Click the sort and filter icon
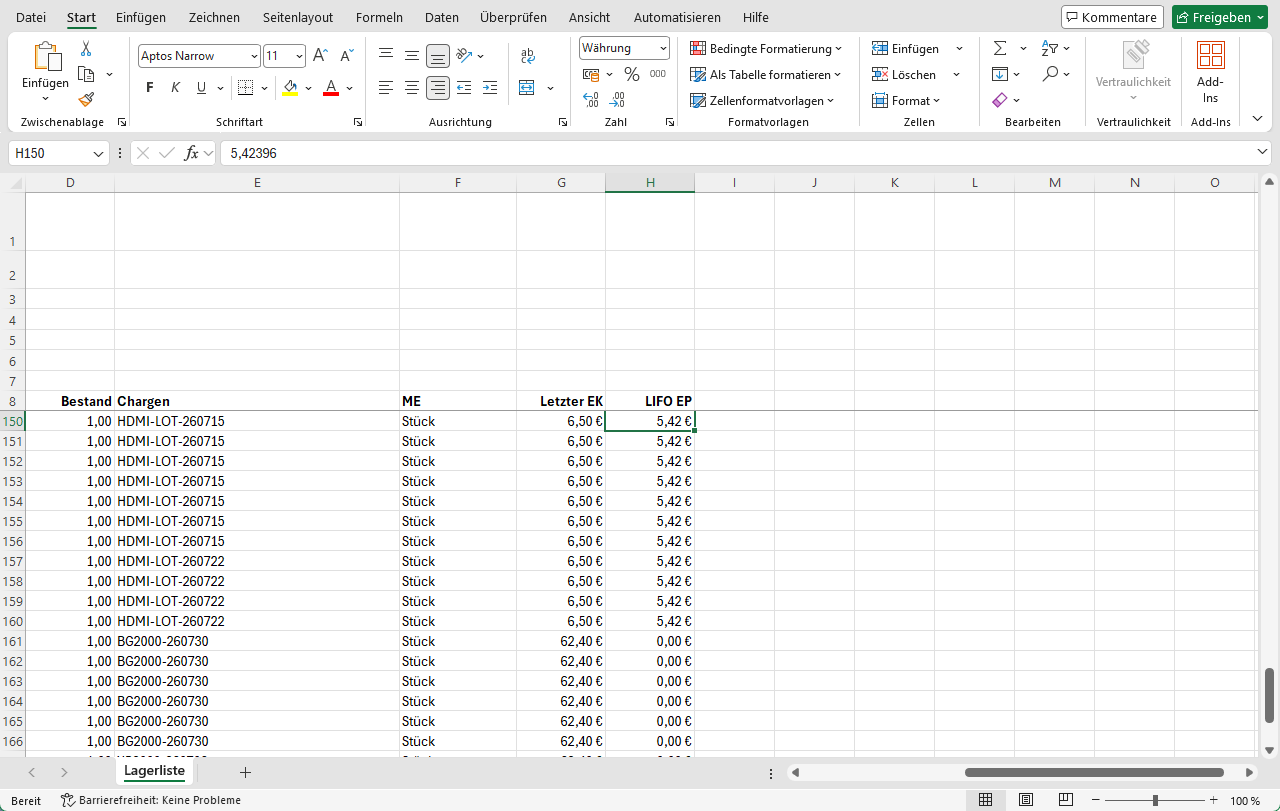 click(1050, 48)
